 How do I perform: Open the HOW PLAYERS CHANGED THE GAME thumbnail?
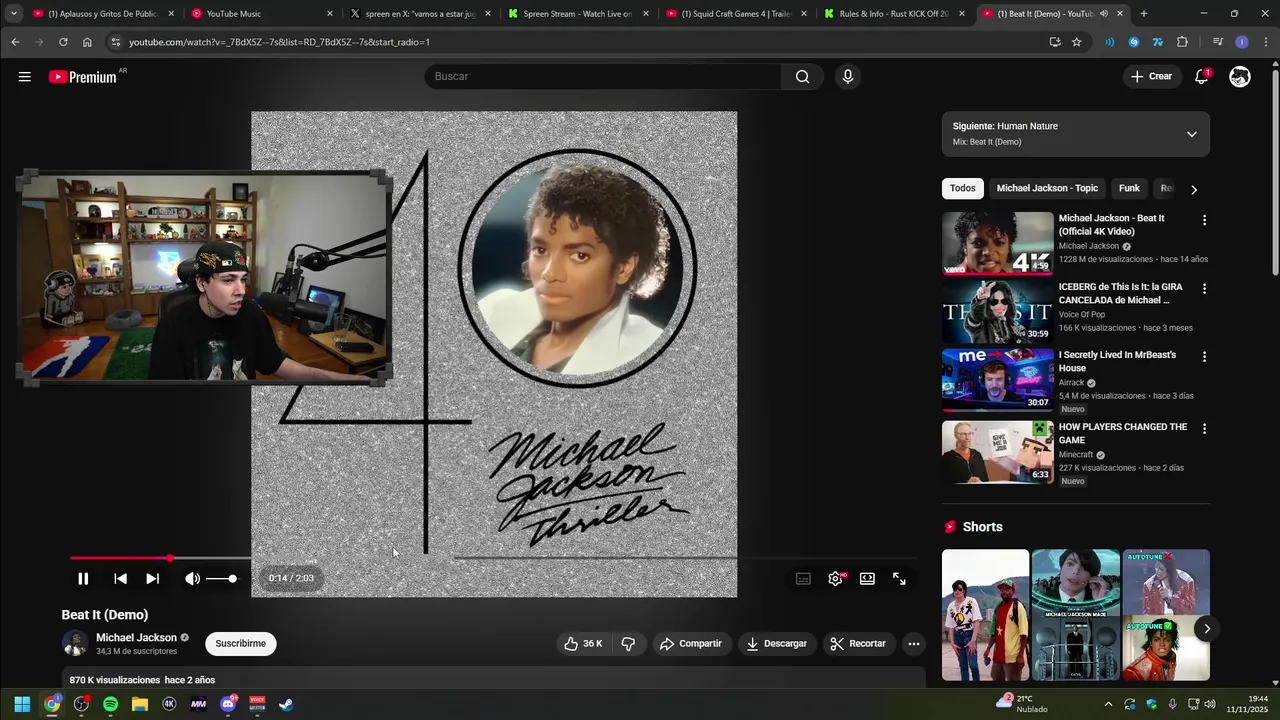[x=998, y=452]
